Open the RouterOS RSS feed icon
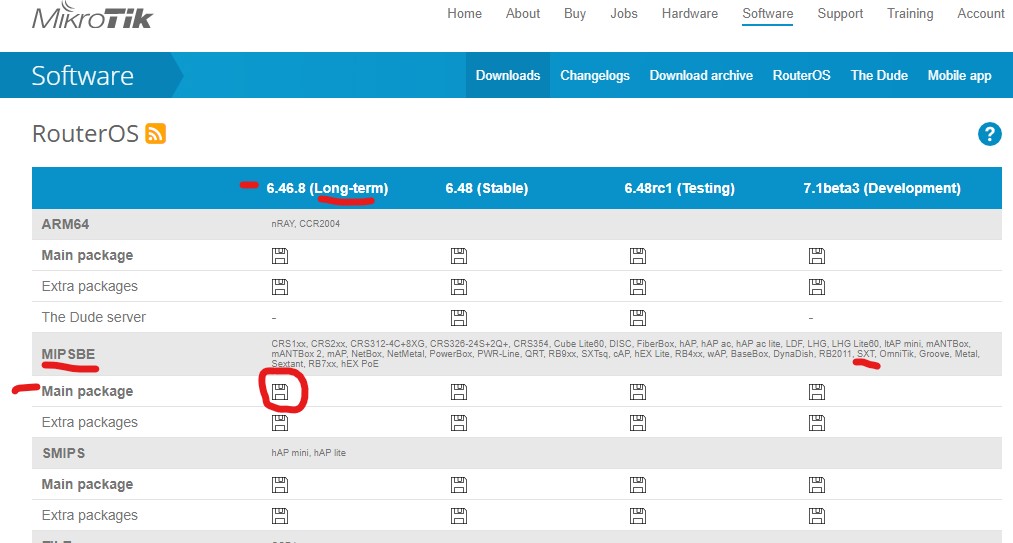This screenshot has height=543, width=1013. tap(156, 133)
